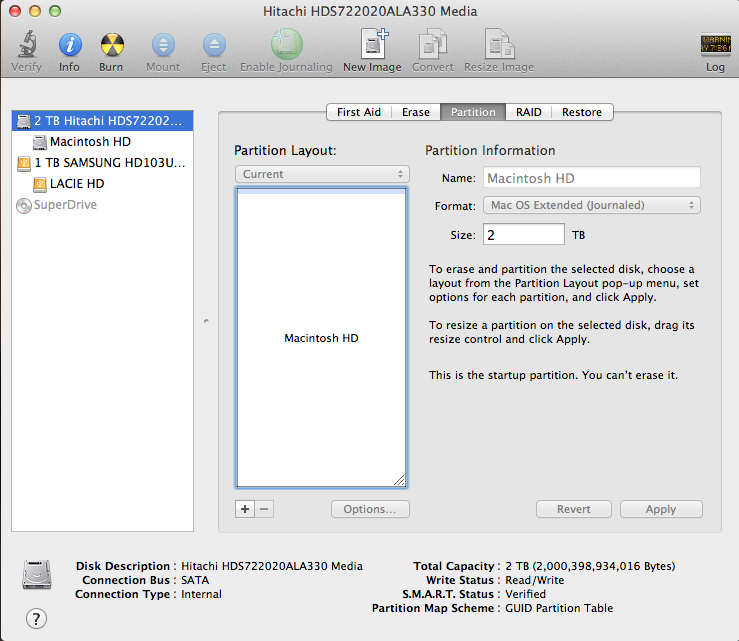Click the Burn toolbar icon
The width and height of the screenshot is (739, 641).
click(x=112, y=45)
